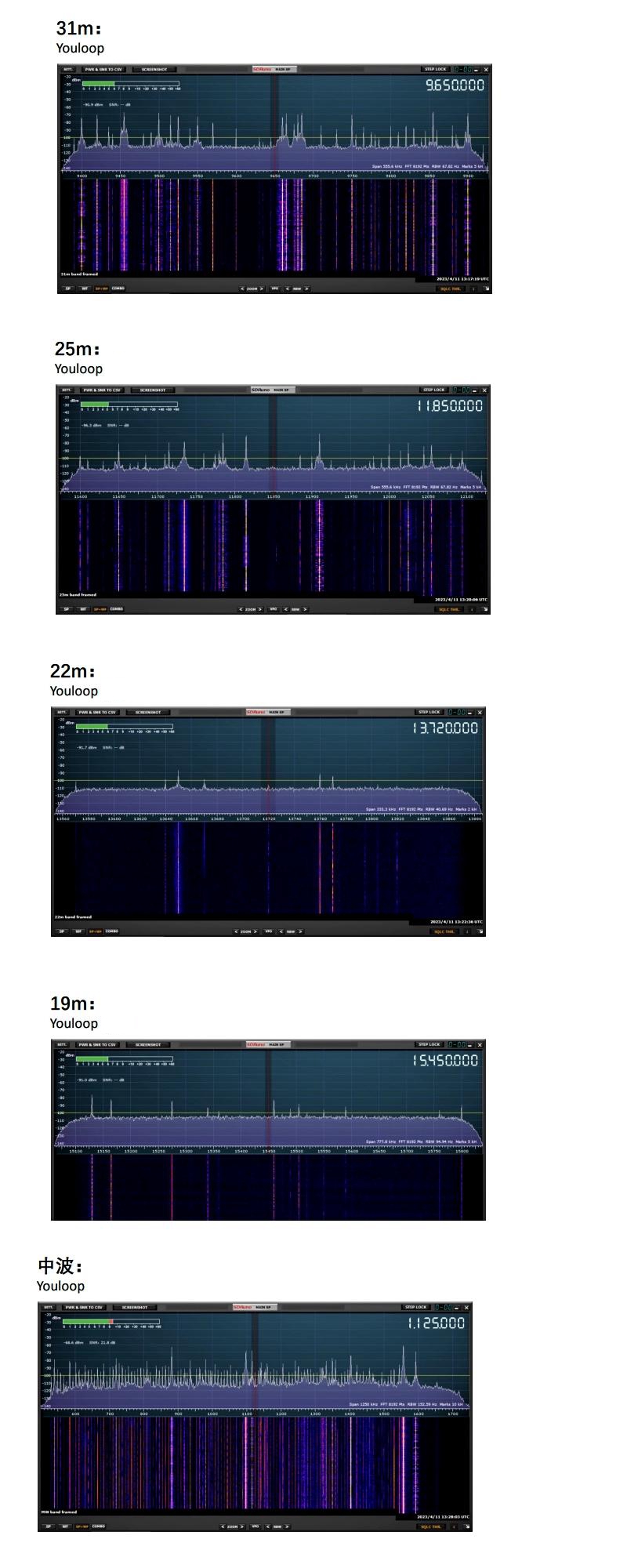Click small arrow beside SQLC THR., 22m window
This screenshot has height=1568, width=627.
coord(468,931)
